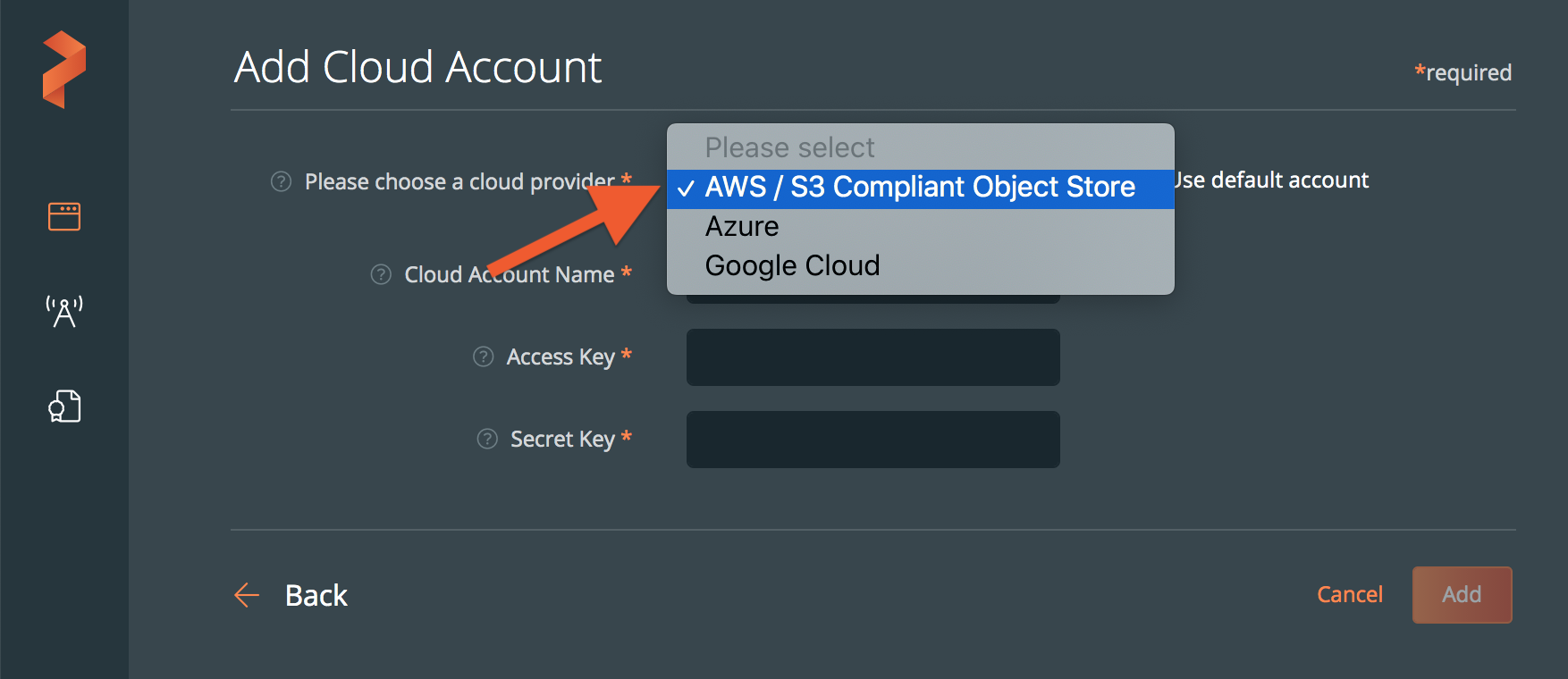Show help for the Secret Key field
Image resolution: width=1568 pixels, height=679 pixels.
pyautogui.click(x=487, y=439)
